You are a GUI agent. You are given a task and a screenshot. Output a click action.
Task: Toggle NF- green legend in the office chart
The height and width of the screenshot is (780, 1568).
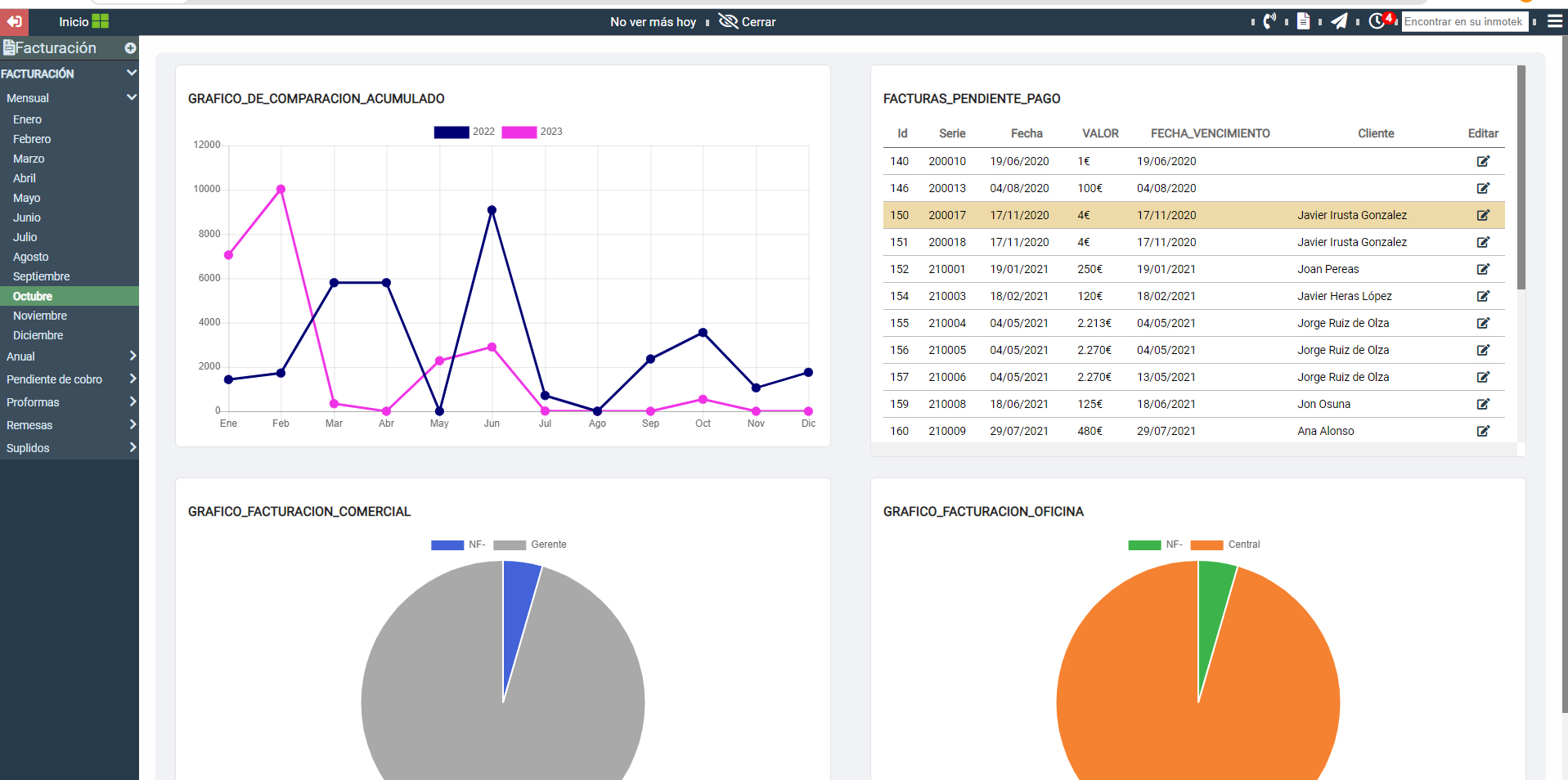[x=1155, y=545]
